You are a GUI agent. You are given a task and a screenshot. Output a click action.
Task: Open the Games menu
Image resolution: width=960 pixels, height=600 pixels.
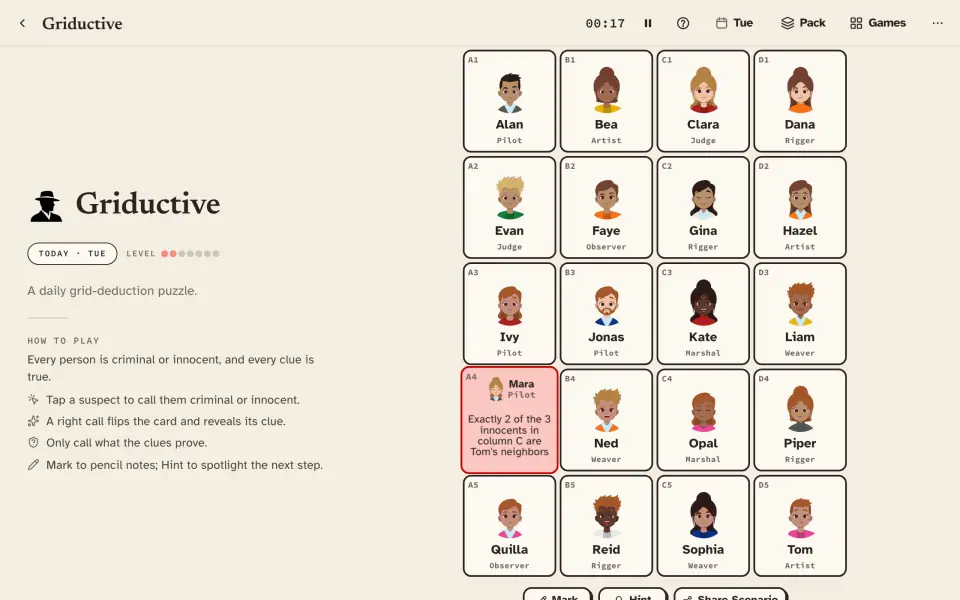(878, 23)
